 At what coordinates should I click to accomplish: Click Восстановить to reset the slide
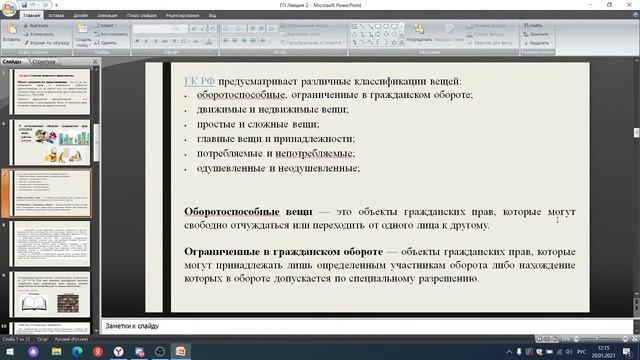click(x=111, y=34)
